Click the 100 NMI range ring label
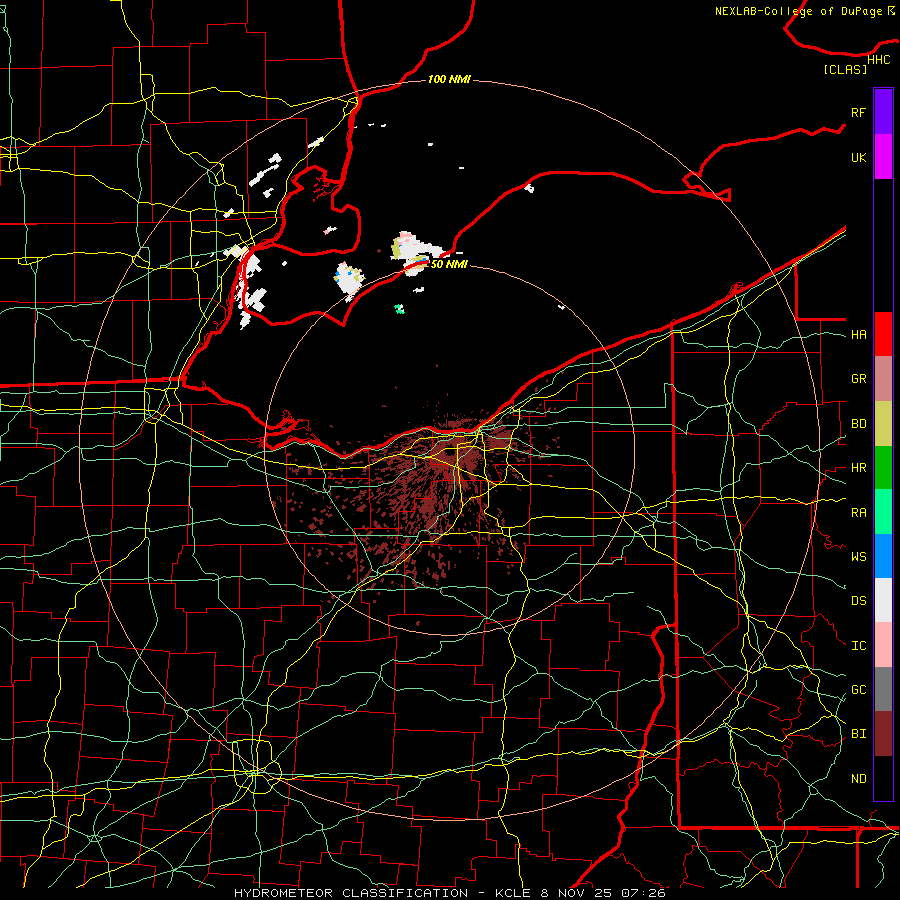 [449, 79]
